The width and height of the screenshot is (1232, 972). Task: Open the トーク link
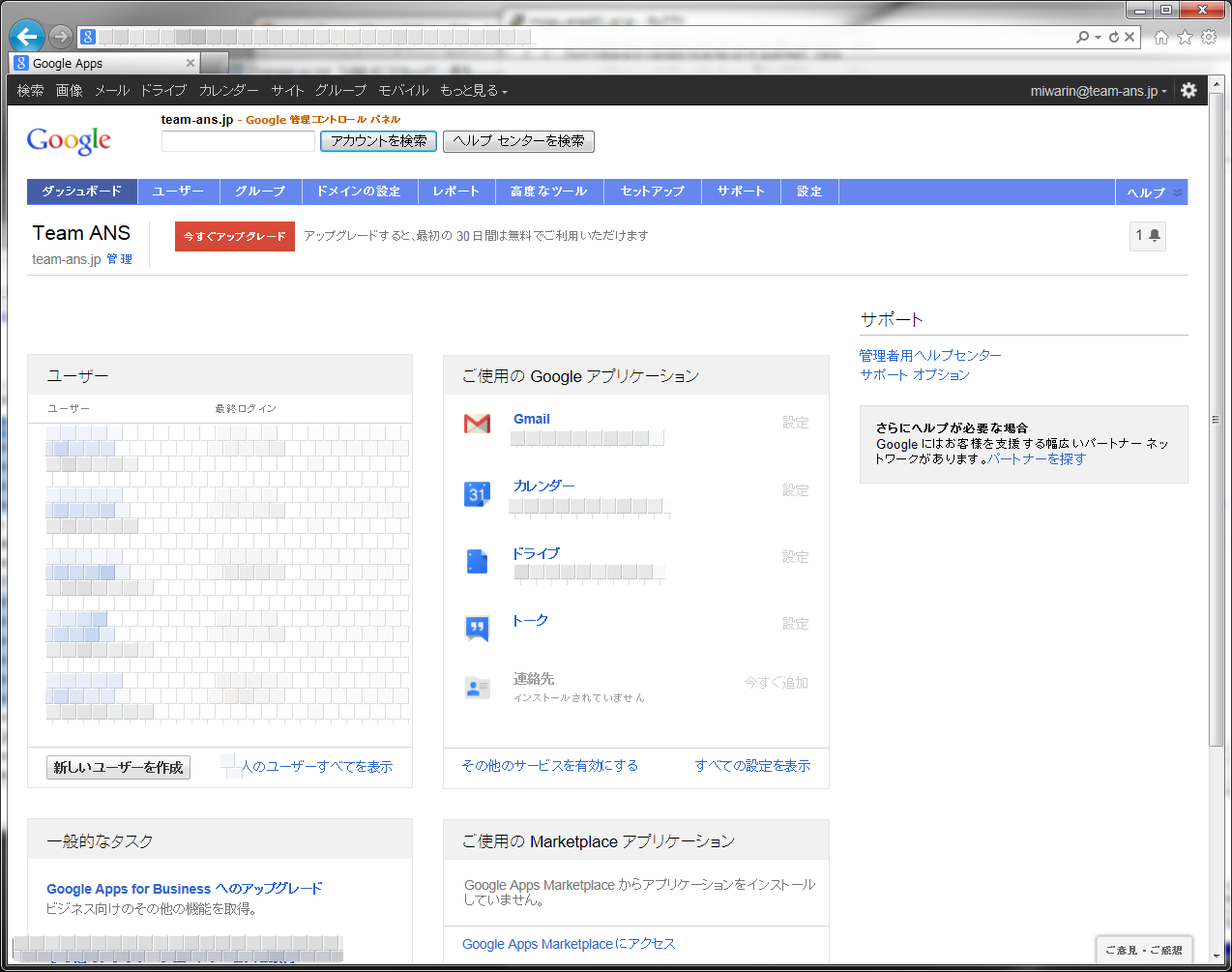click(531, 620)
